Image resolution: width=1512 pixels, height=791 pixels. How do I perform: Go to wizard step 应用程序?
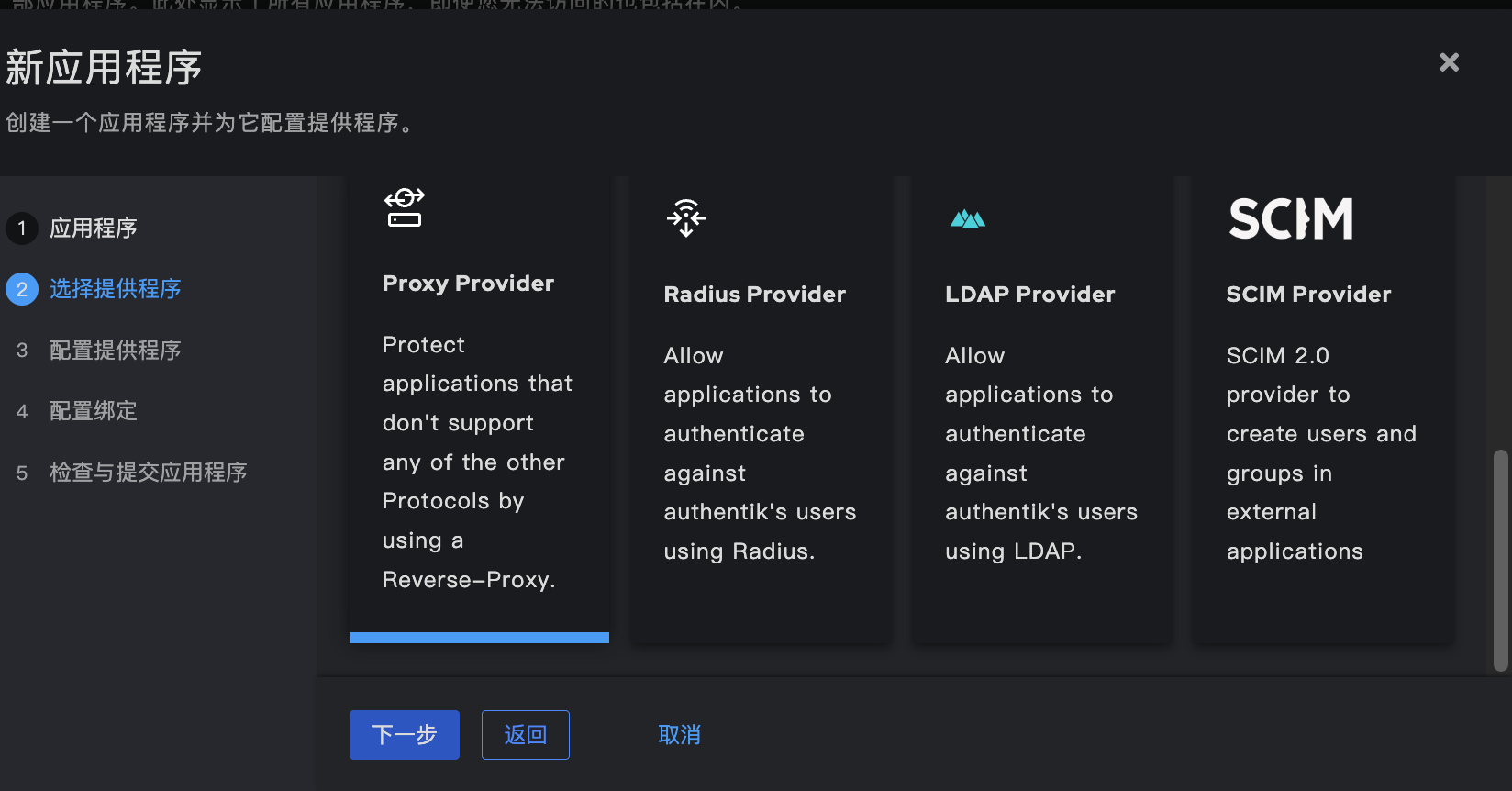93,228
